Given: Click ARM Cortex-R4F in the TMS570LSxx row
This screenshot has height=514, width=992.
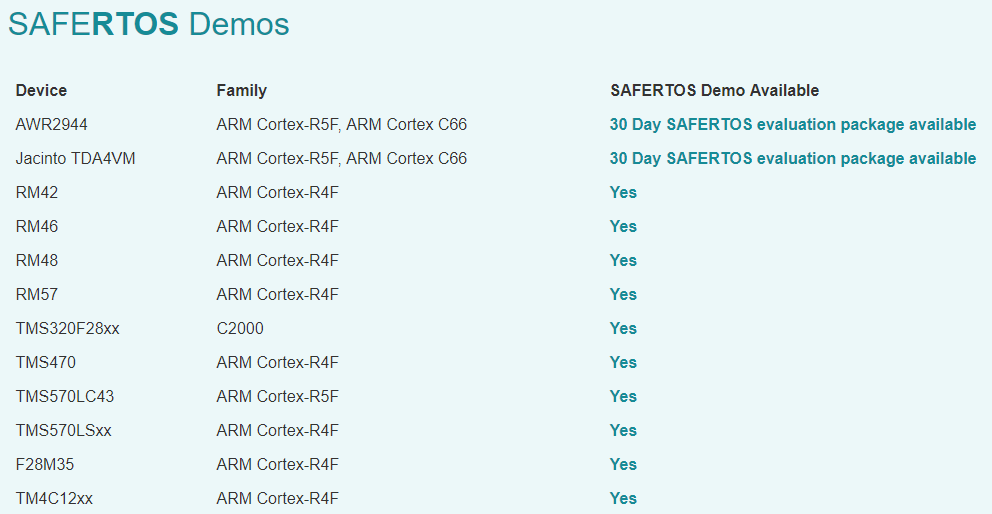Looking at the screenshot, I should coord(277,430).
